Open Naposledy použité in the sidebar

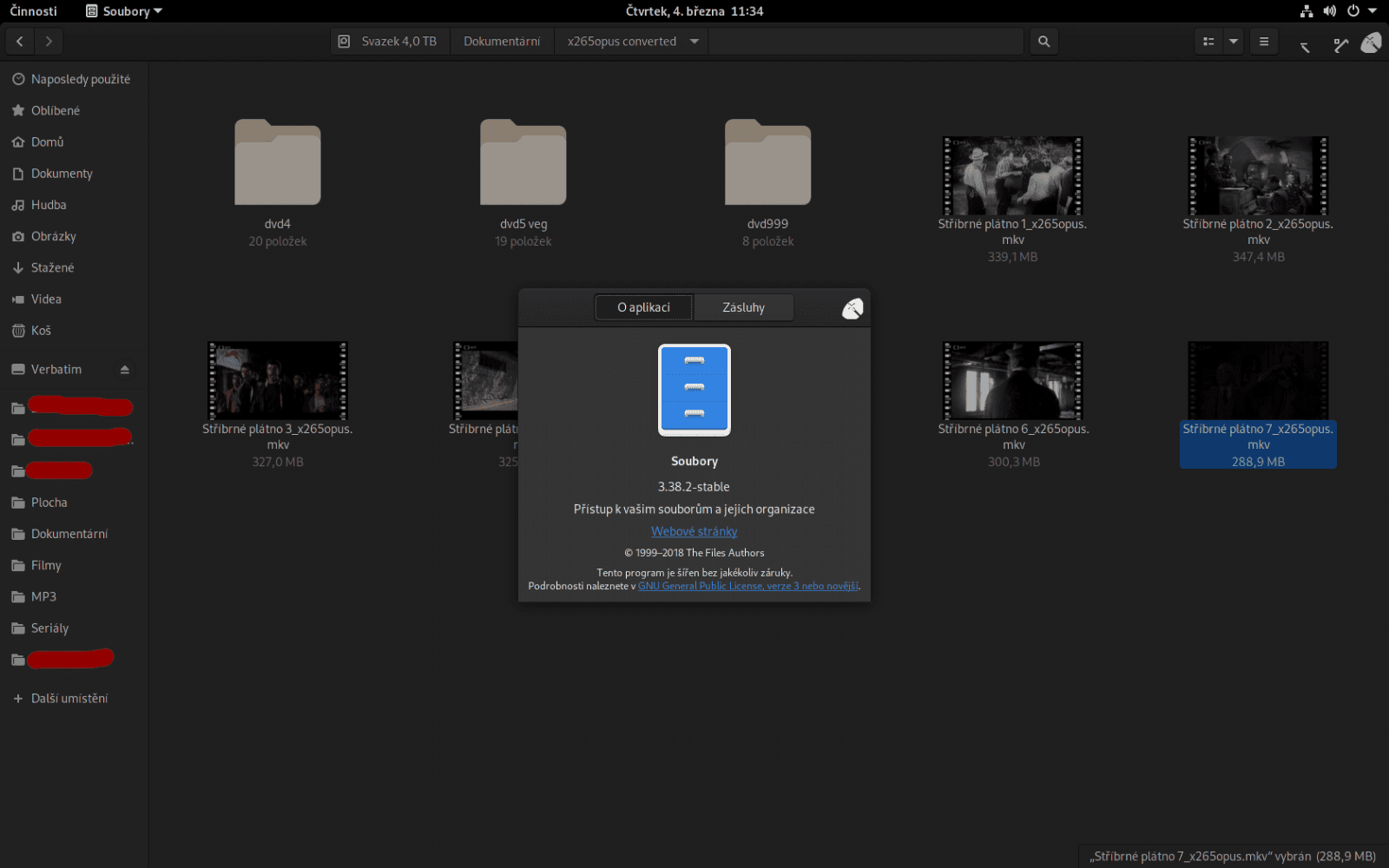coord(78,79)
